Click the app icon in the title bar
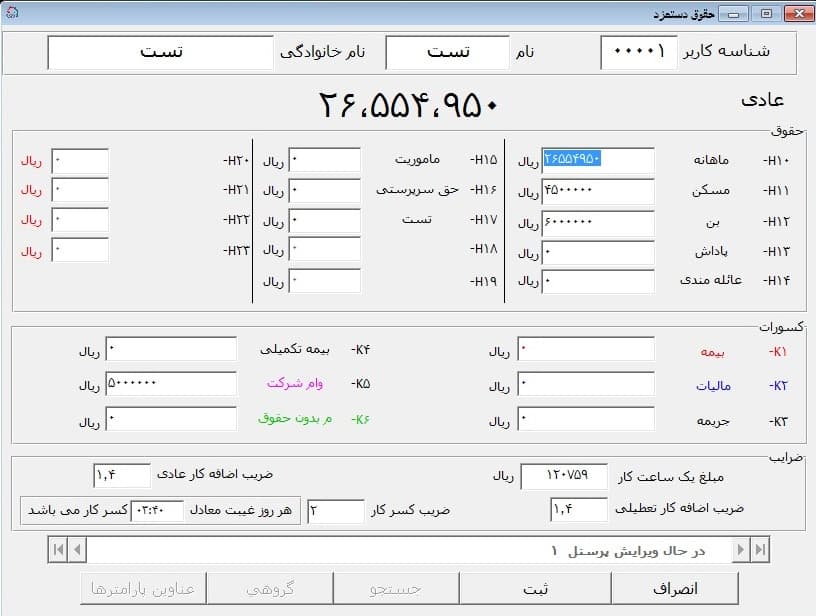The height and width of the screenshot is (616, 816). pos(11,12)
